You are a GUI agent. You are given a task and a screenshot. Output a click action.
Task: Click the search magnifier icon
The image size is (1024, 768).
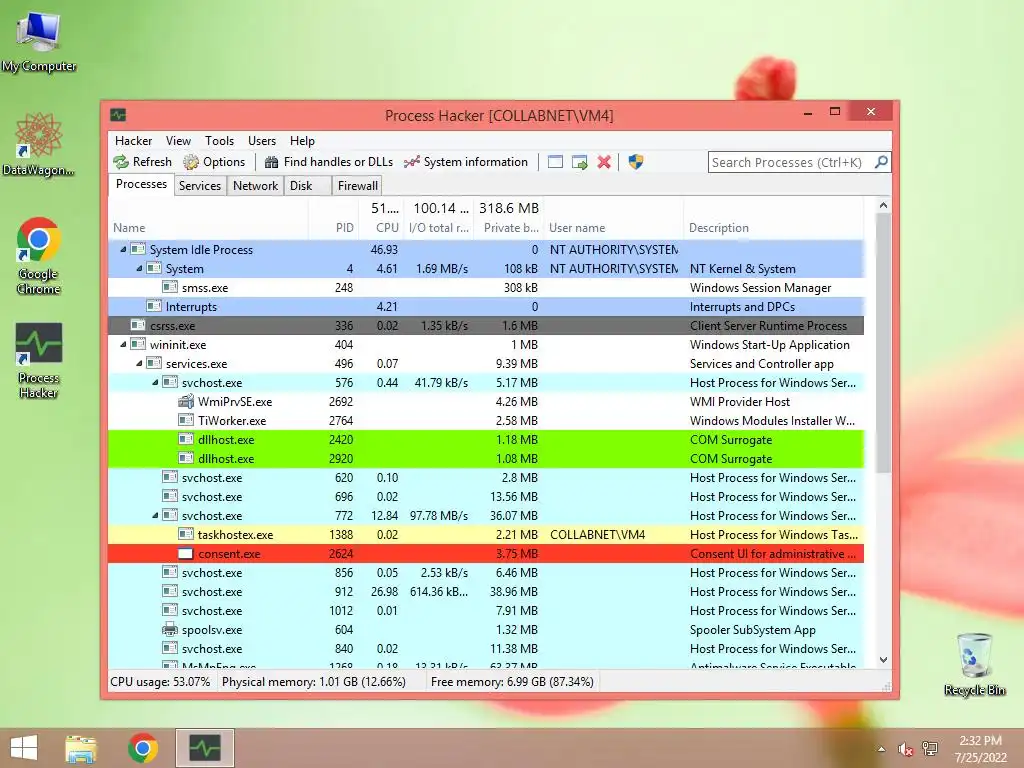881,161
